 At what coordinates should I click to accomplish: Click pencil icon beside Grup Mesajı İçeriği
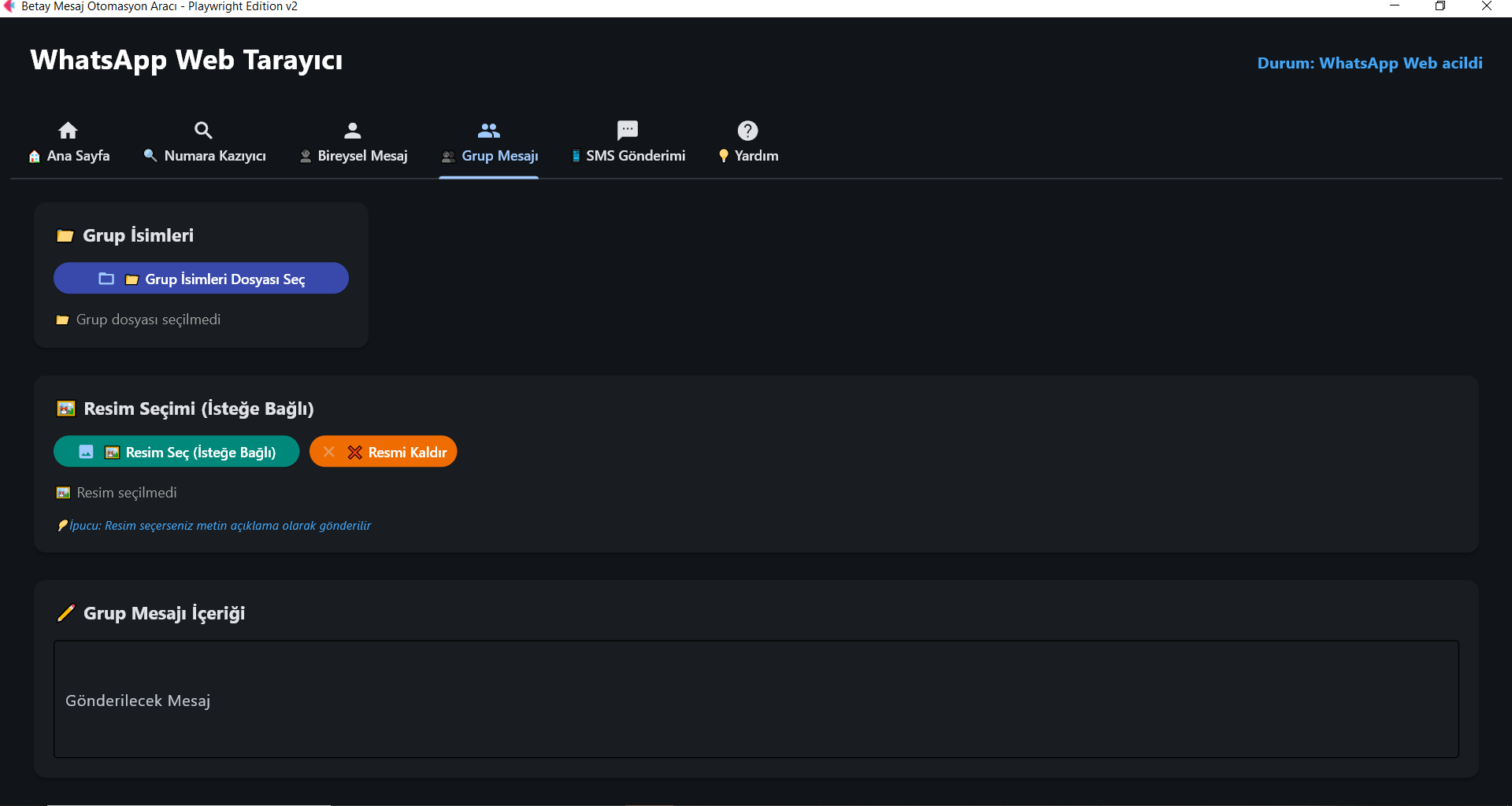[66, 613]
